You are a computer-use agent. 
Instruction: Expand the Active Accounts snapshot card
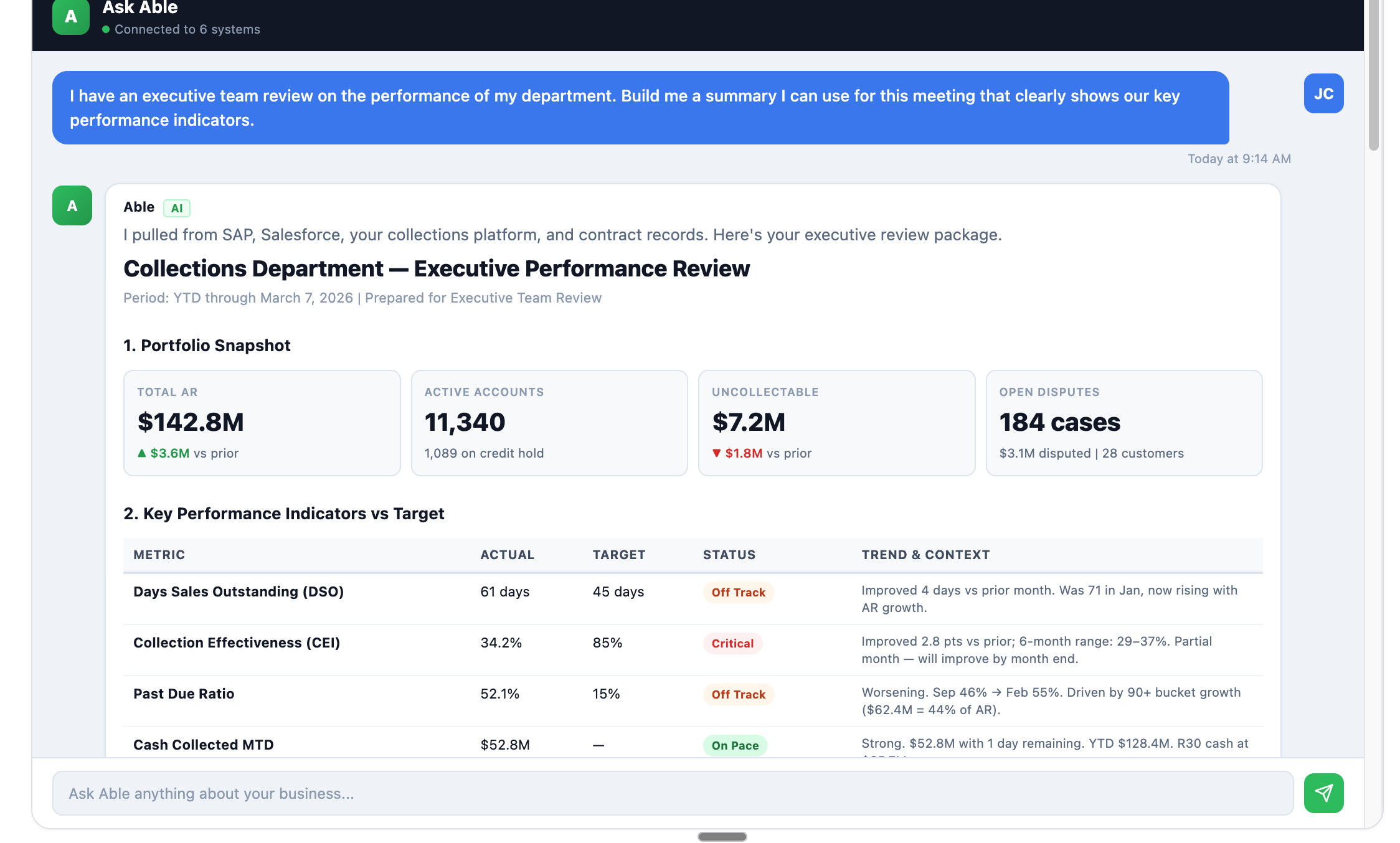click(x=549, y=423)
